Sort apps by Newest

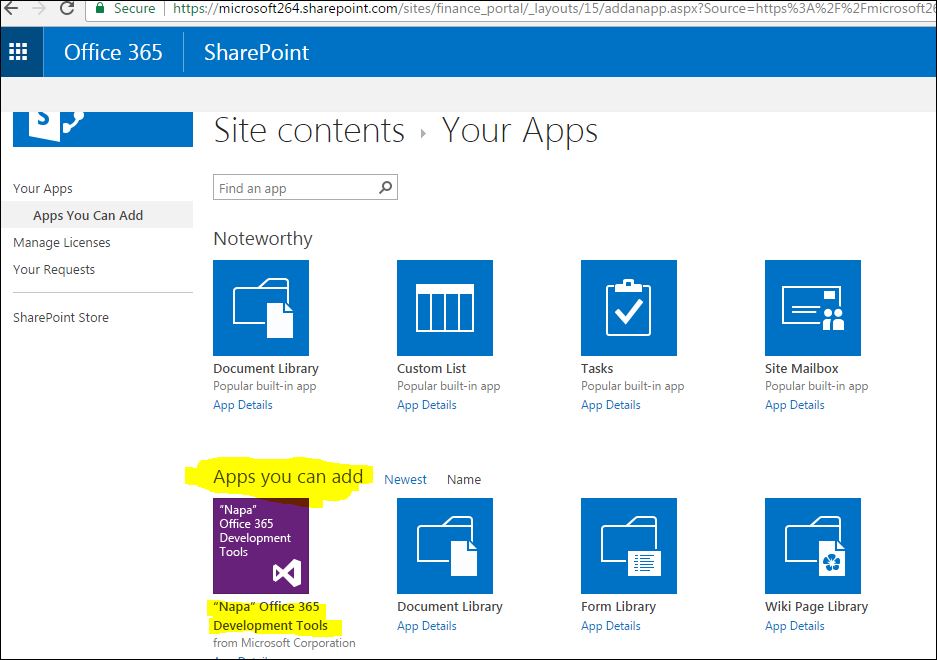[405, 480]
